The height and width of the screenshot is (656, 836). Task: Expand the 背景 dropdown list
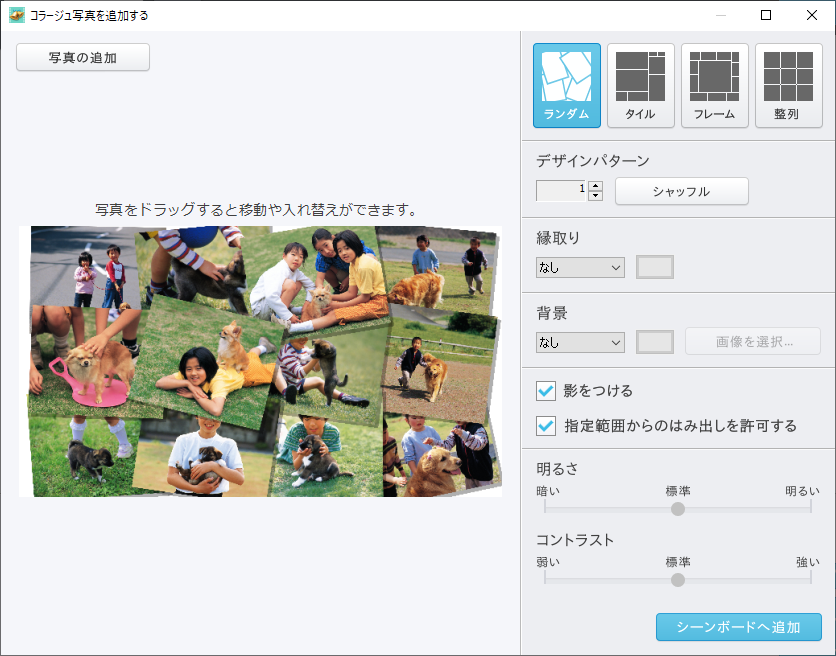[580, 342]
